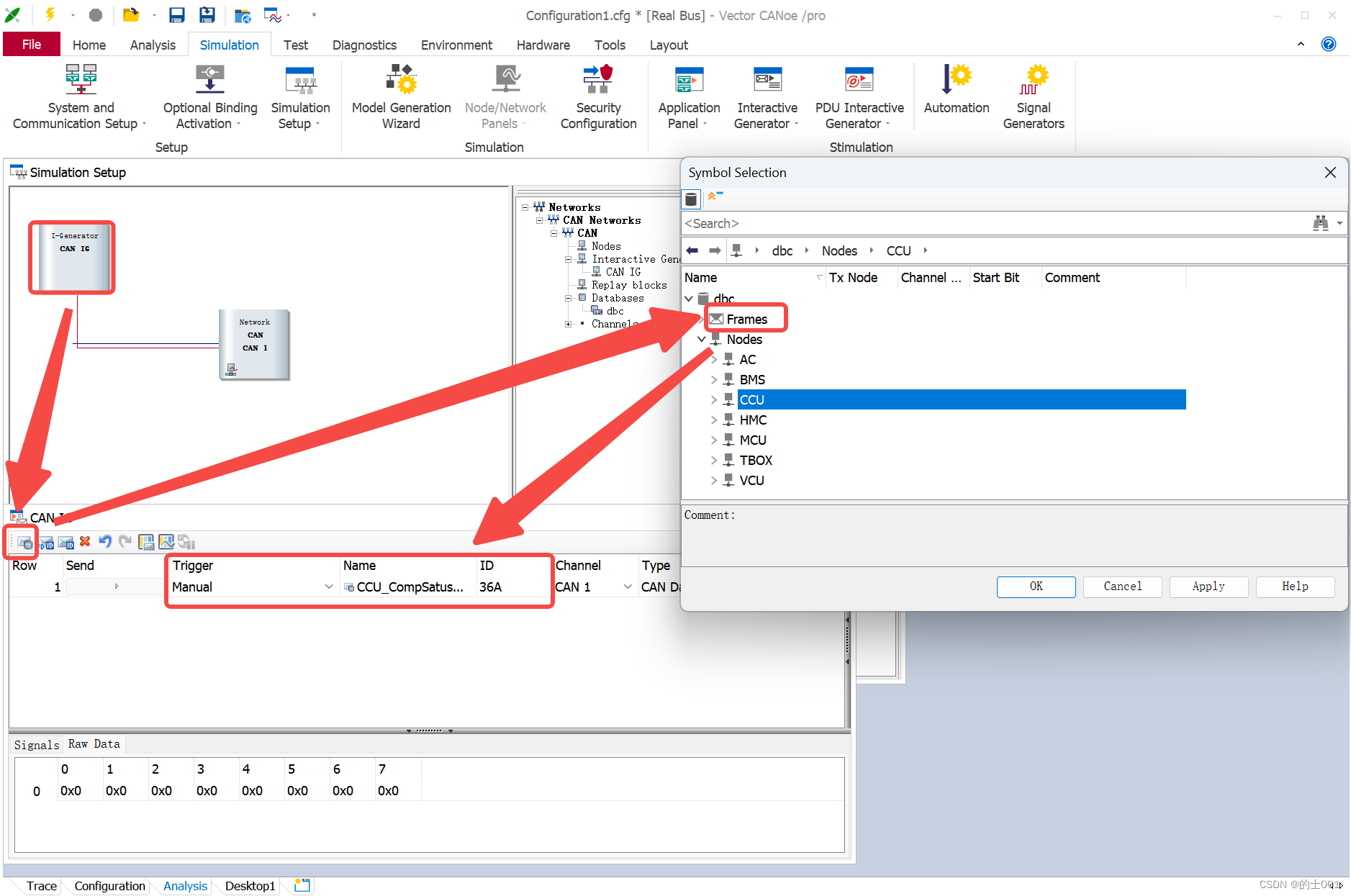1351x896 pixels.
Task: Start measurement with the lightning bolt icon
Action: pyautogui.click(x=50, y=14)
